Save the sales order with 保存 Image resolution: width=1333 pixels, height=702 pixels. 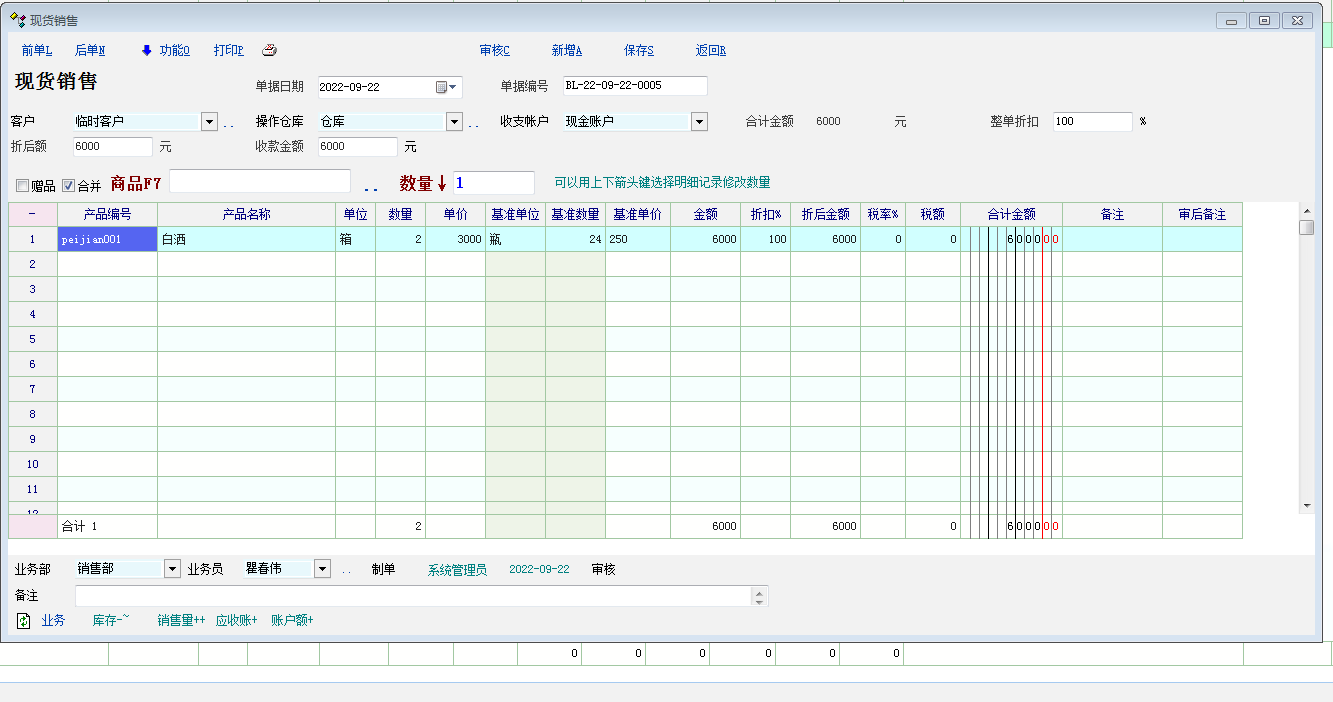(638, 51)
